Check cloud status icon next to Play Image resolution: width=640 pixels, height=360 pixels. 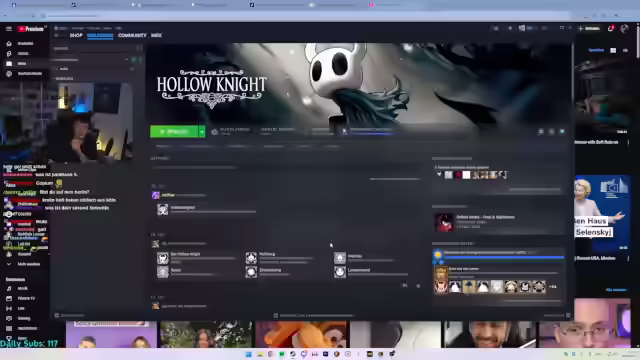(x=215, y=131)
